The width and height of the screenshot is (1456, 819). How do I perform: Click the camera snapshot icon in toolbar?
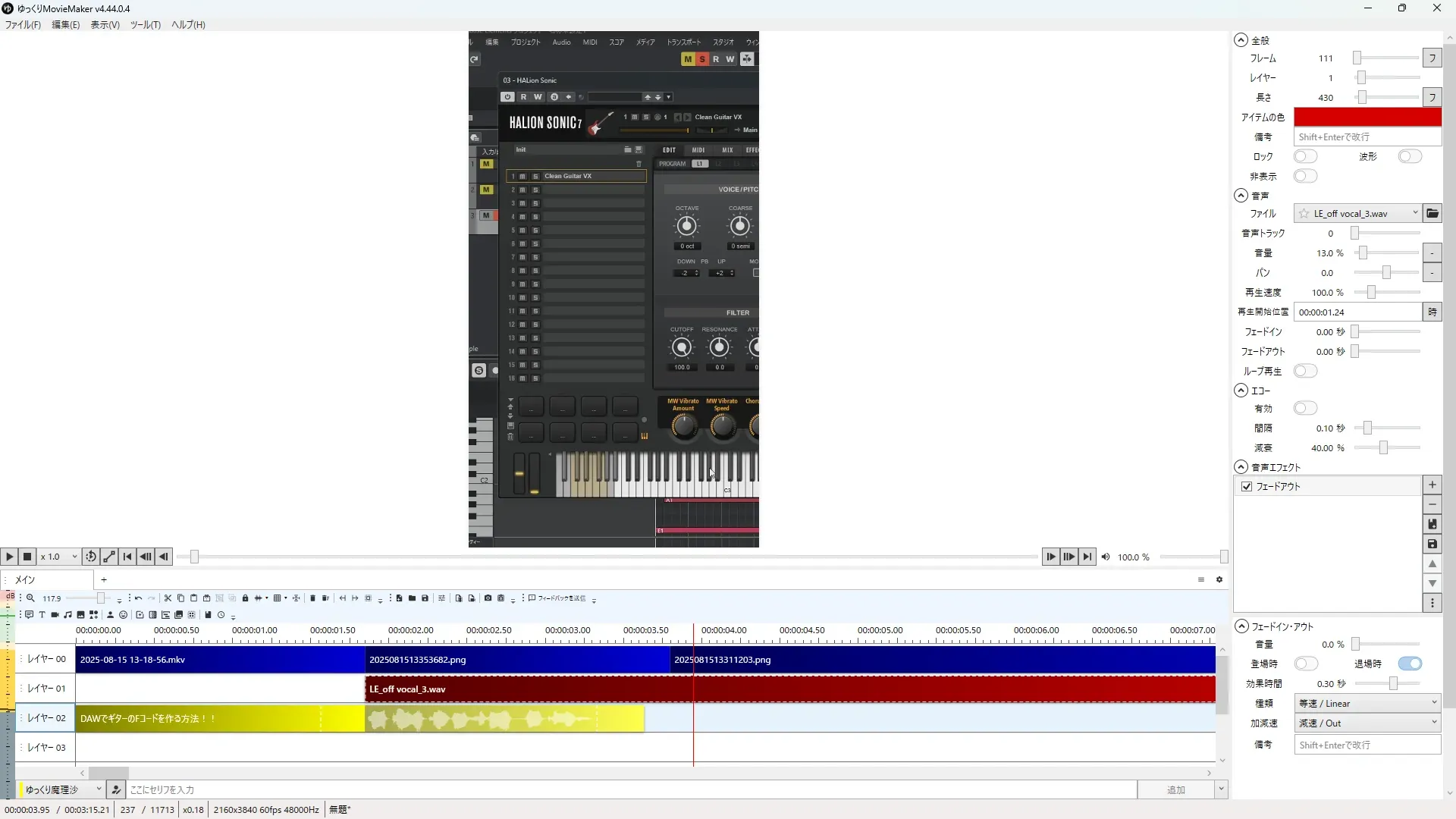(488, 598)
